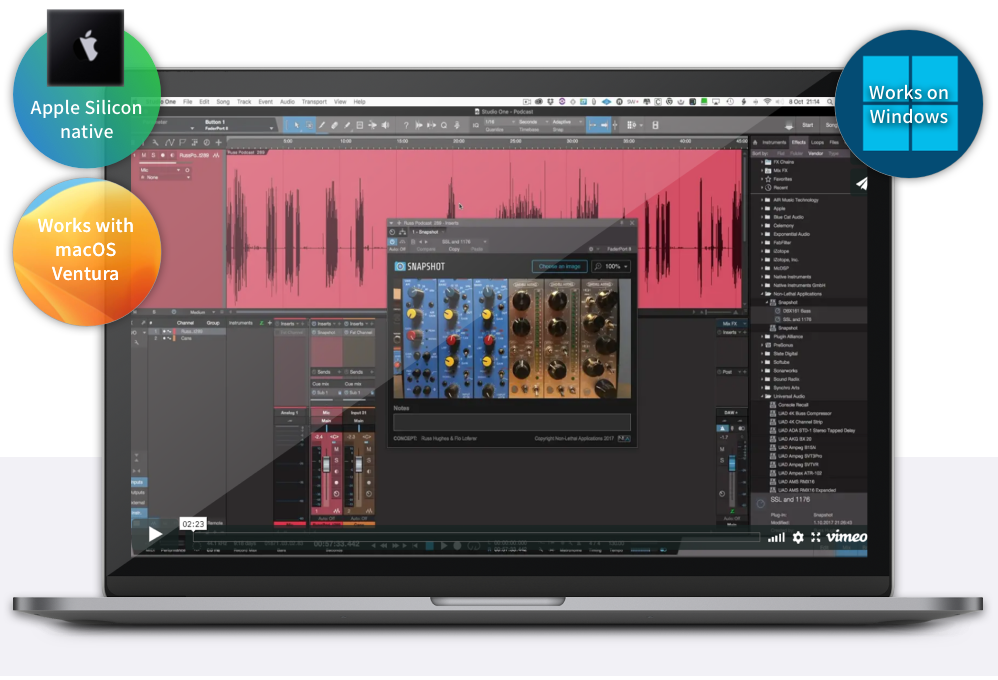Open the File menu
Viewport: 998px width, 680px height.
(188, 101)
